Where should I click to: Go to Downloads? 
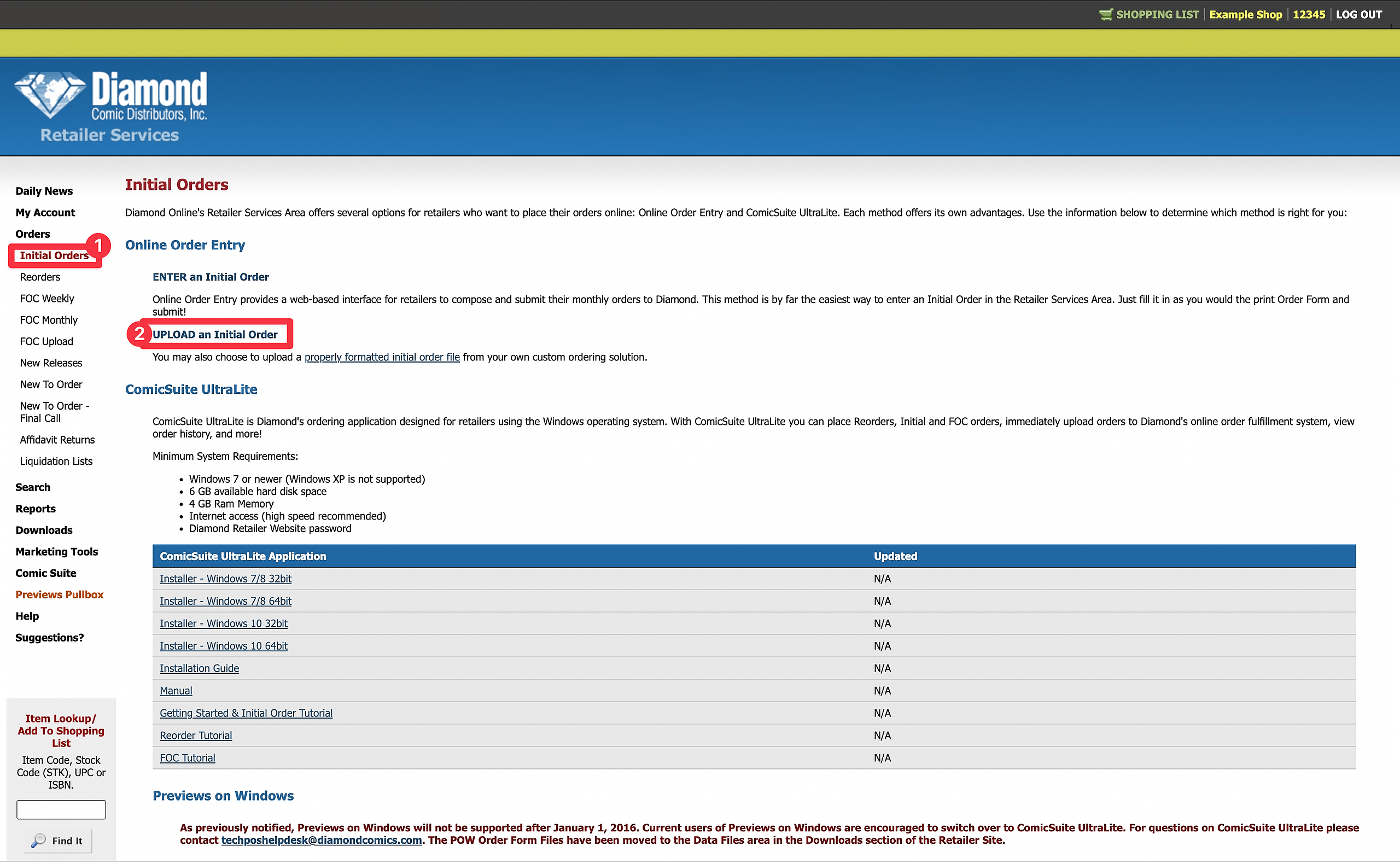pyautogui.click(x=44, y=530)
